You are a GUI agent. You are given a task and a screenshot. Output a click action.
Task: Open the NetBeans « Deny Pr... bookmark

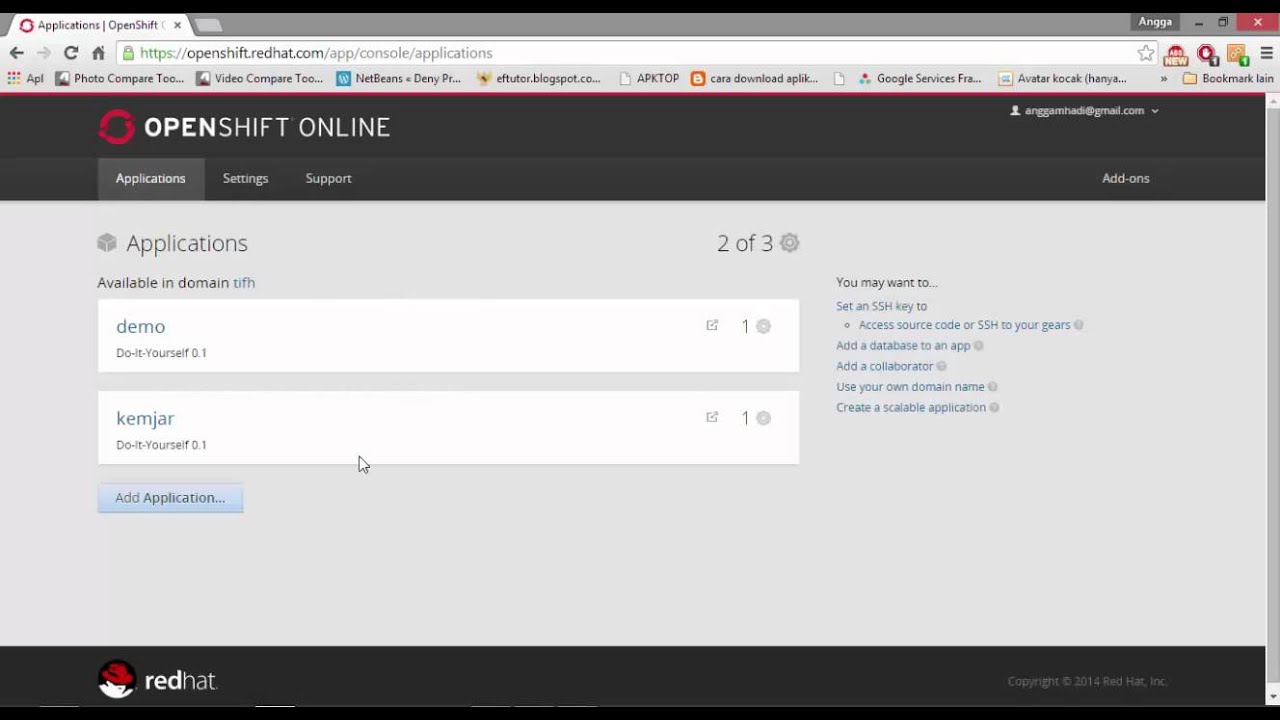399,78
